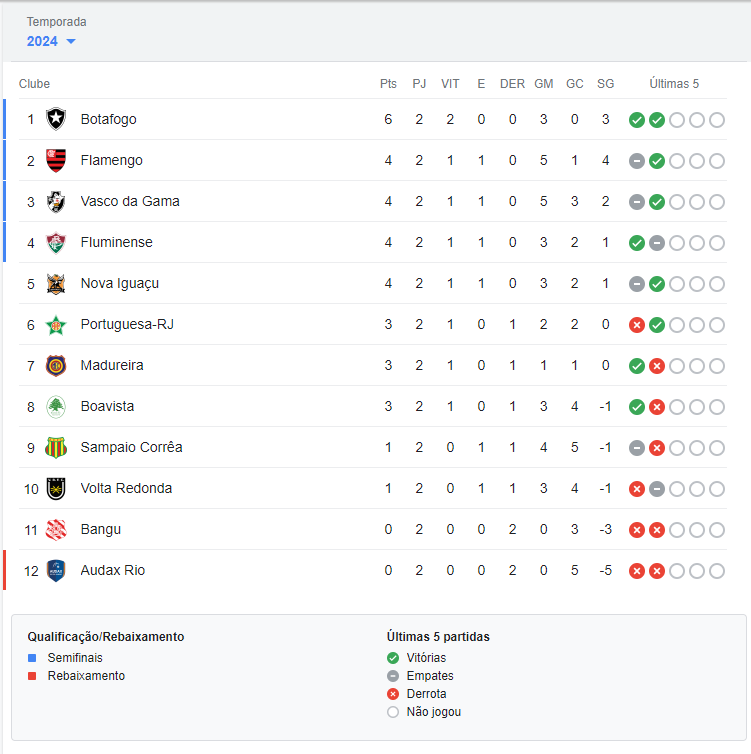Screen dimensions: 751x754
Task: Click Botafogo's first green win indicator
Action: pyautogui.click(x=637, y=120)
